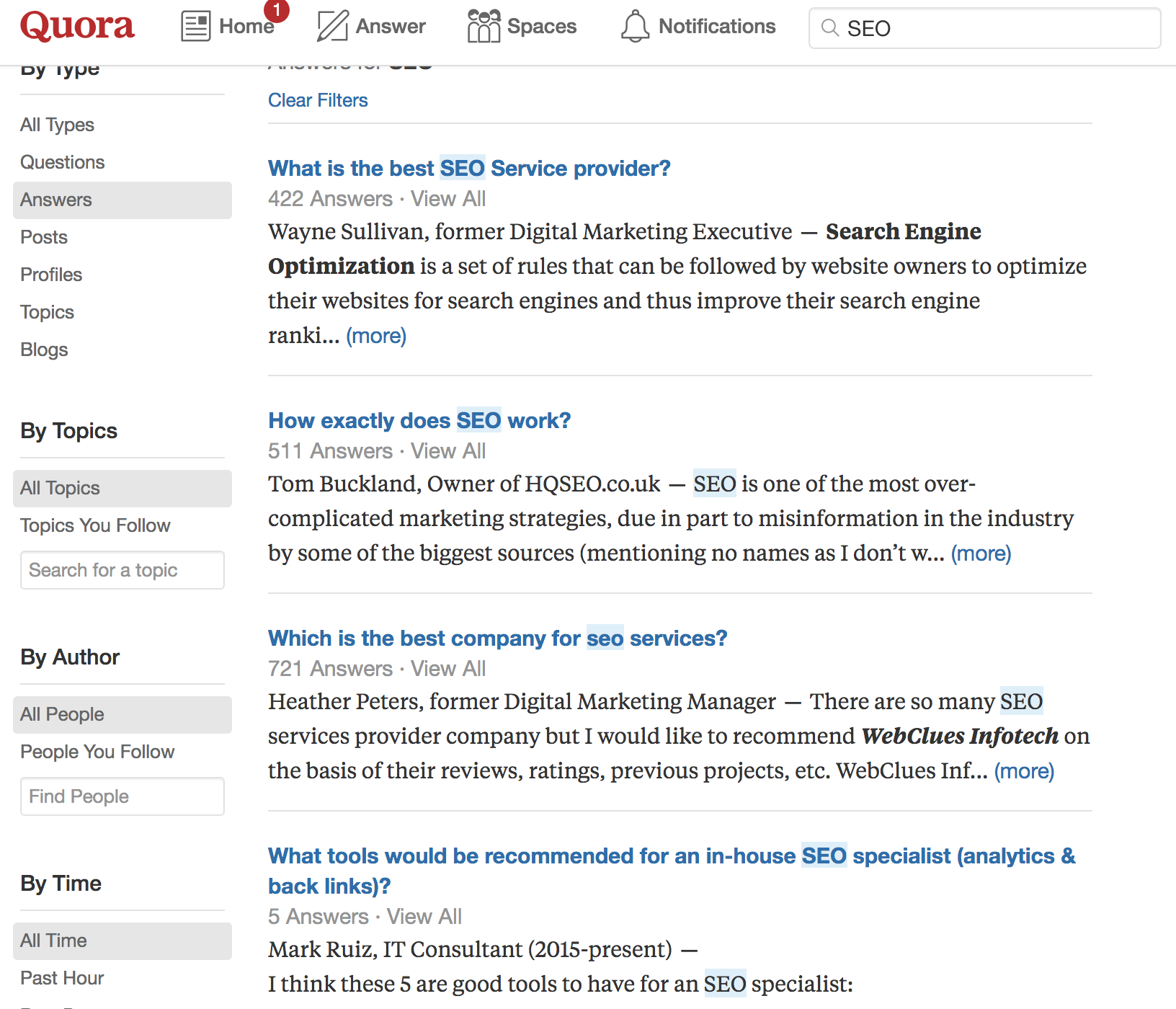Select the All People author filter
This screenshot has height=1009, width=1176.
[x=122, y=714]
